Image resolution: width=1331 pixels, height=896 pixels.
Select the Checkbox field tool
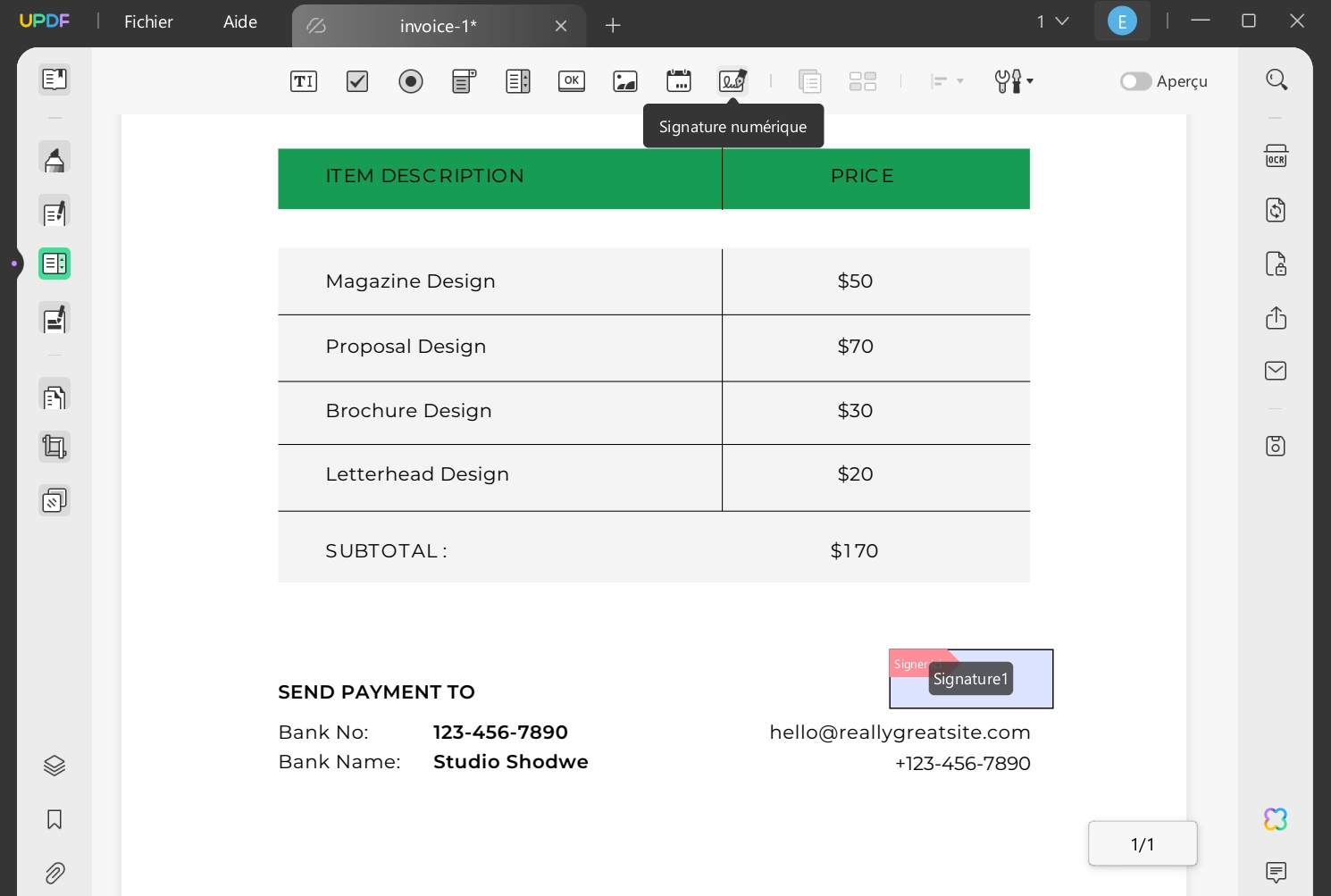coord(356,81)
